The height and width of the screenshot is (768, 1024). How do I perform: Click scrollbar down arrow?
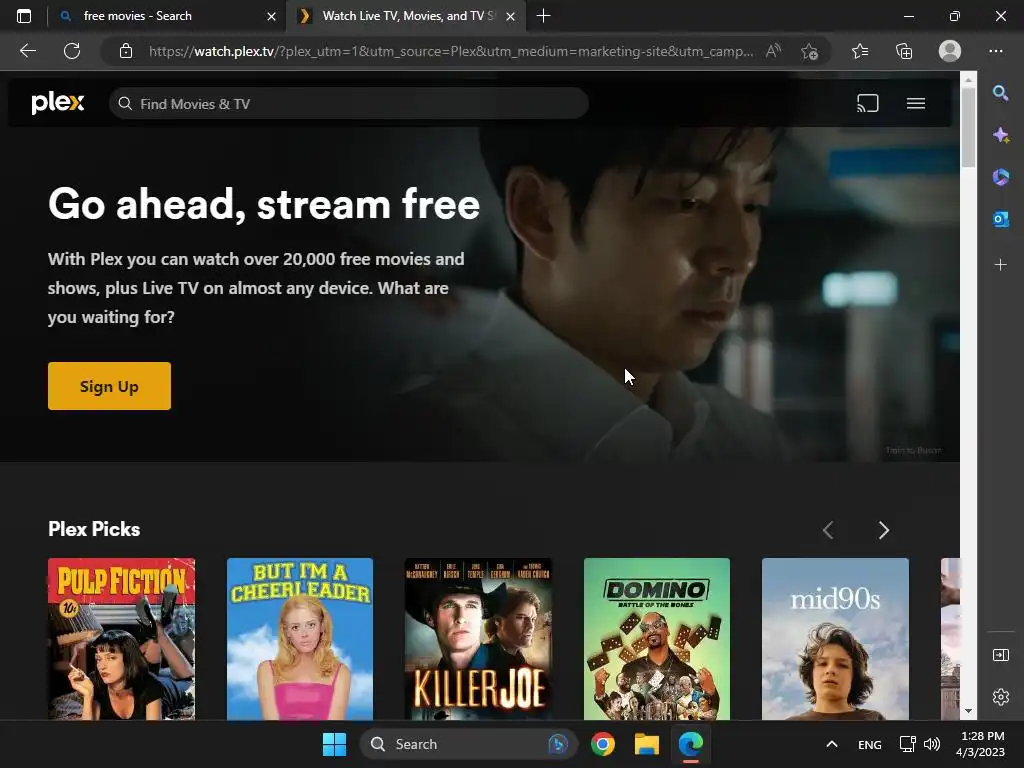pyautogui.click(x=968, y=711)
